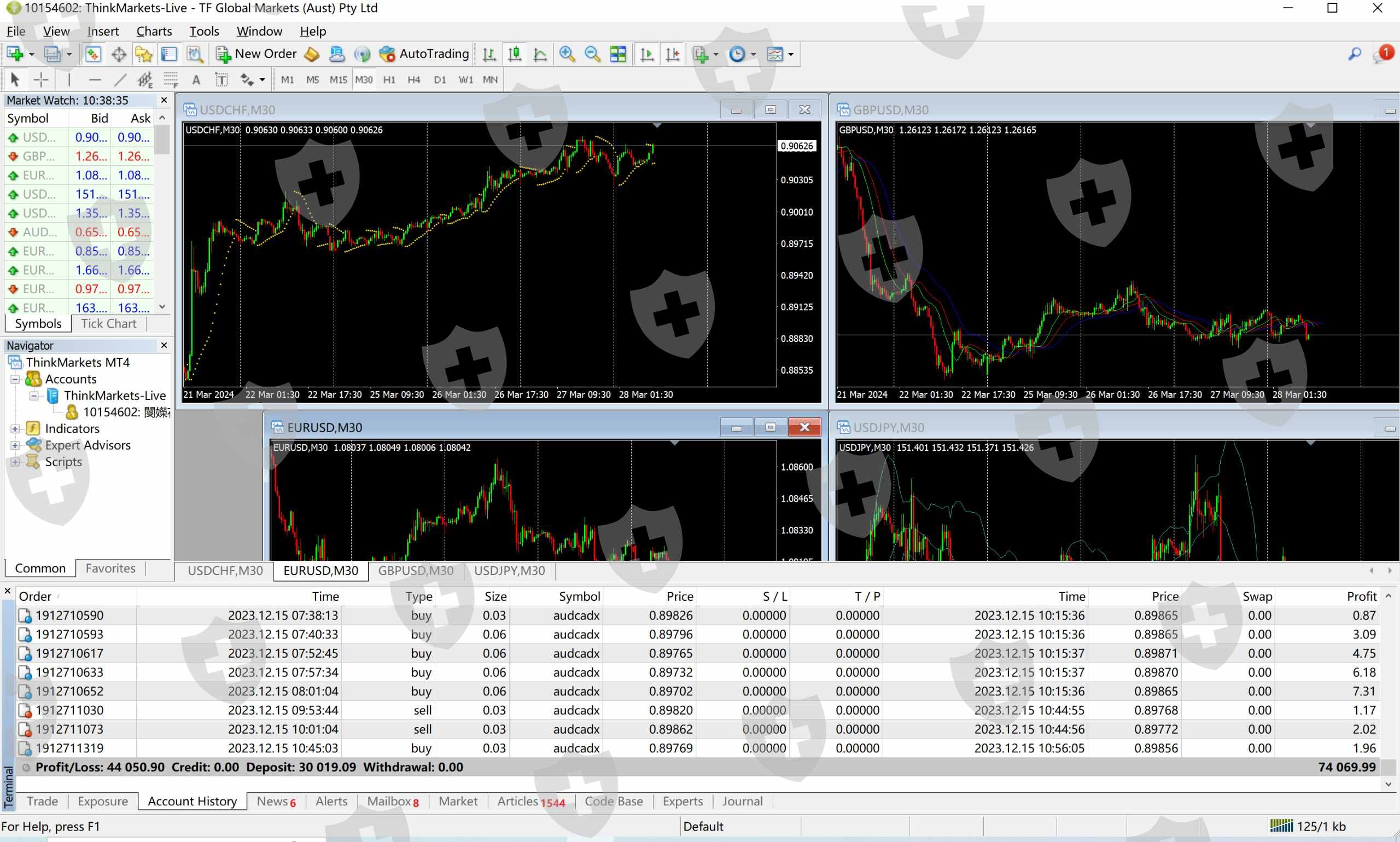Click the Zoom Out magnifier icon
Screen dimensions: 1400x842
pos(592,54)
